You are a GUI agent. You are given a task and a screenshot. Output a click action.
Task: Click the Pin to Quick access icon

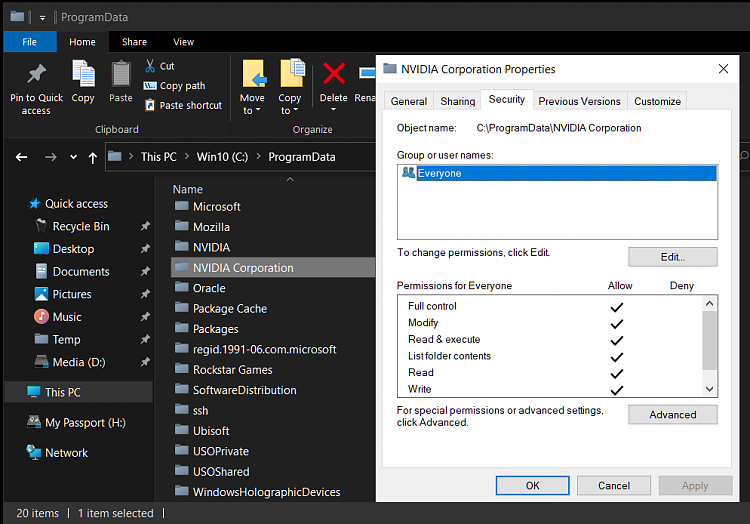click(36, 73)
